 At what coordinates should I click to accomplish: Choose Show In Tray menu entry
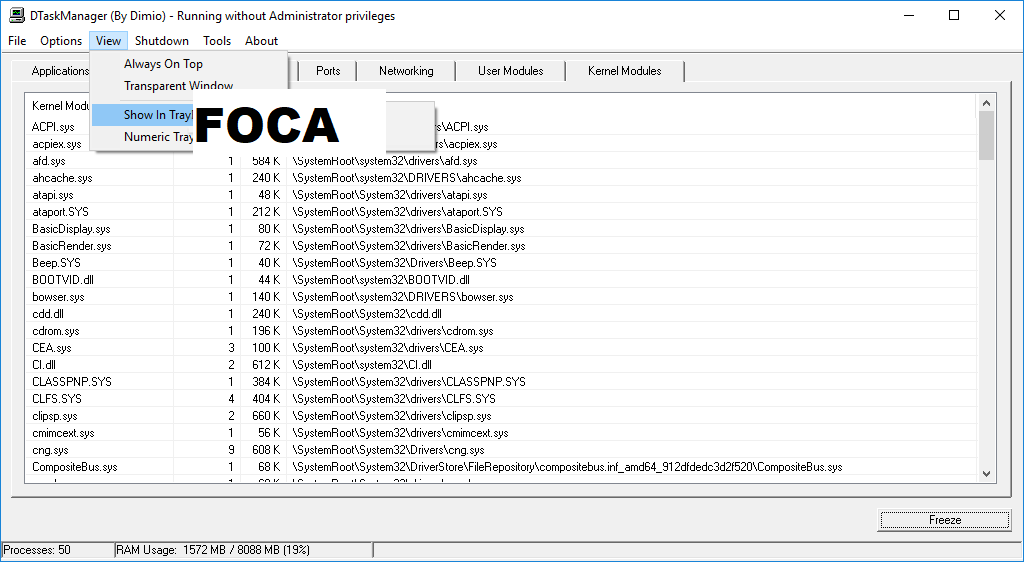[x=142, y=115]
